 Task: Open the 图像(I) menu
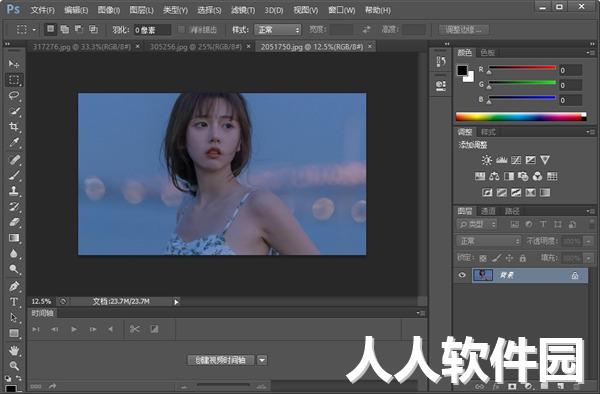[109, 10]
